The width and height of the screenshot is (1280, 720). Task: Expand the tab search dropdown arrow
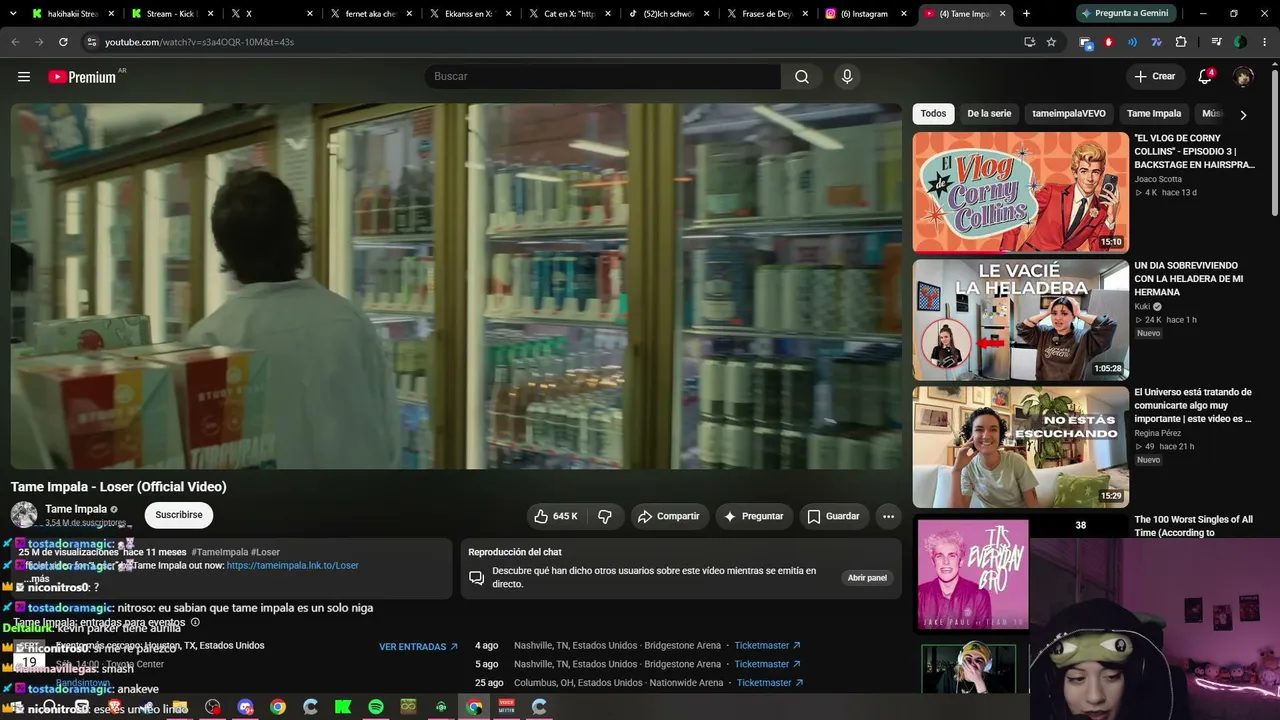coord(12,14)
